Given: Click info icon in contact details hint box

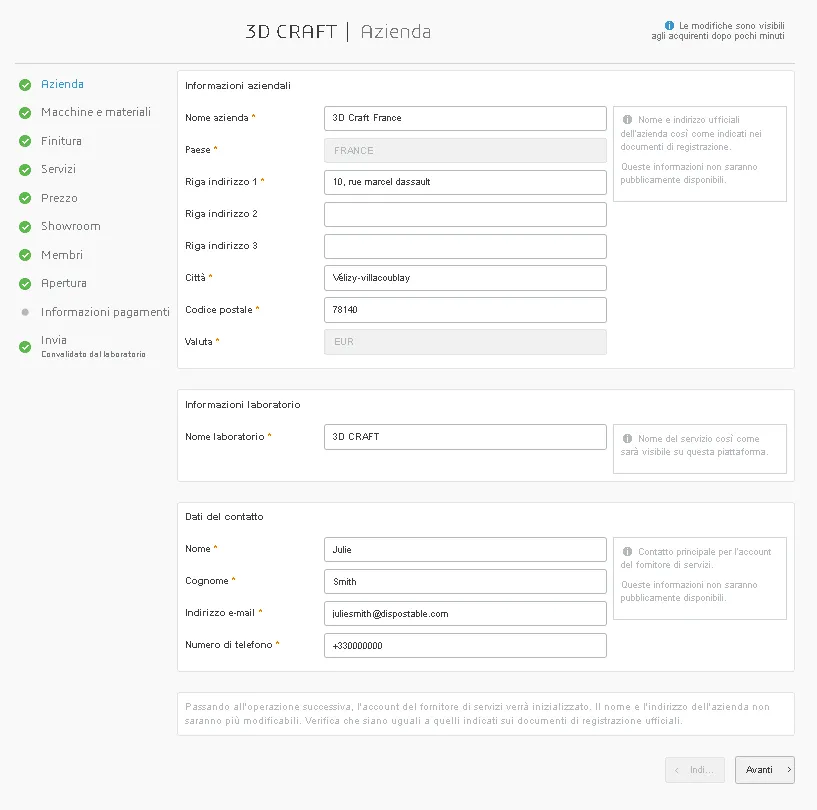Looking at the screenshot, I should 627,551.
